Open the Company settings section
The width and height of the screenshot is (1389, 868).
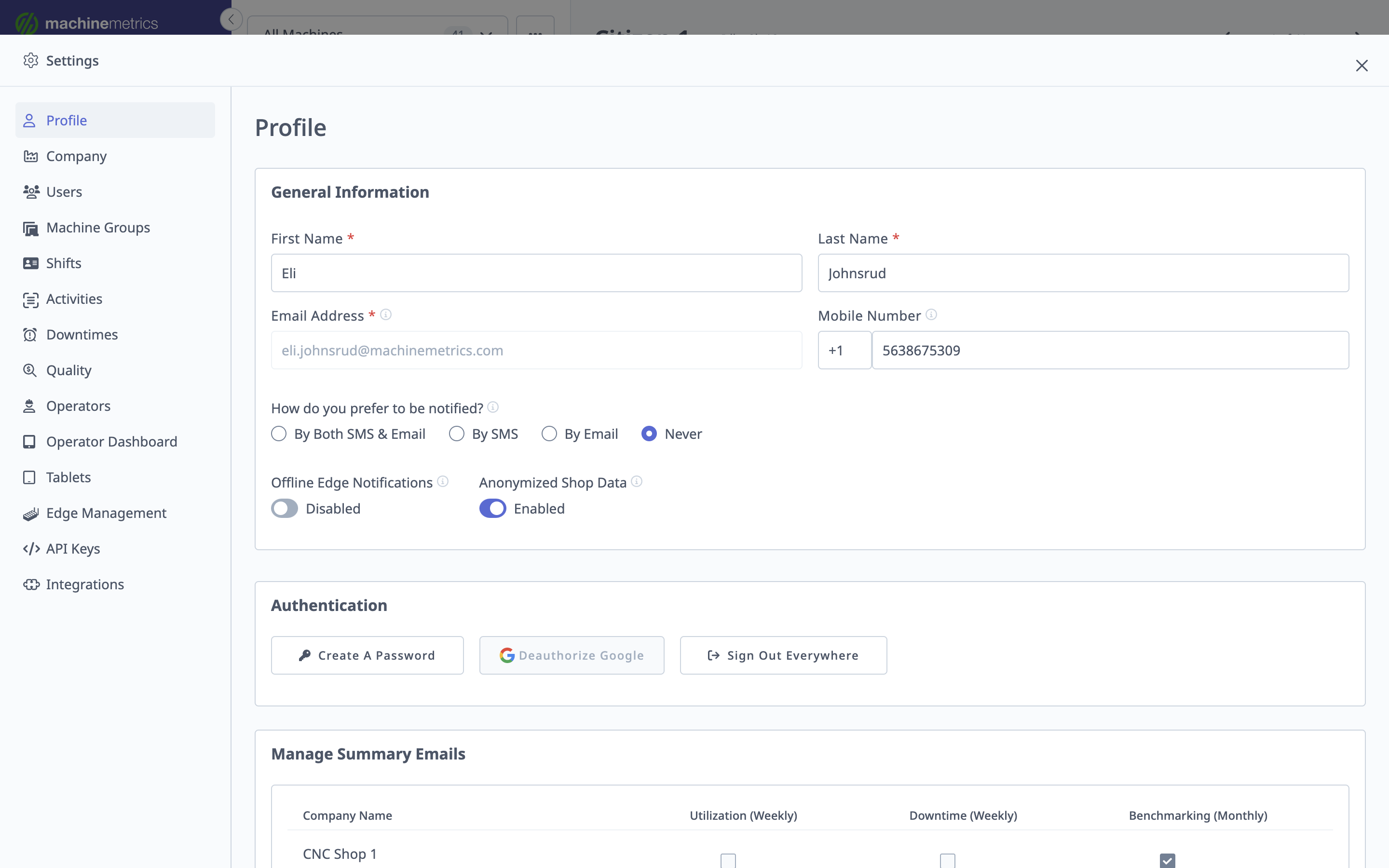115,156
